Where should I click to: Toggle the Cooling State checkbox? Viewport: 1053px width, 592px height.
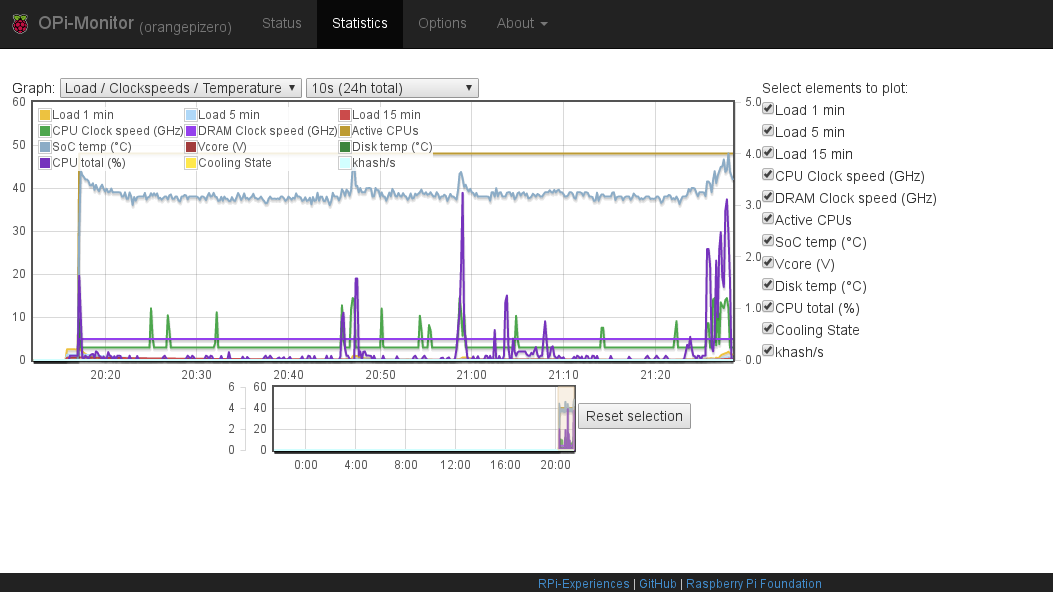click(768, 329)
